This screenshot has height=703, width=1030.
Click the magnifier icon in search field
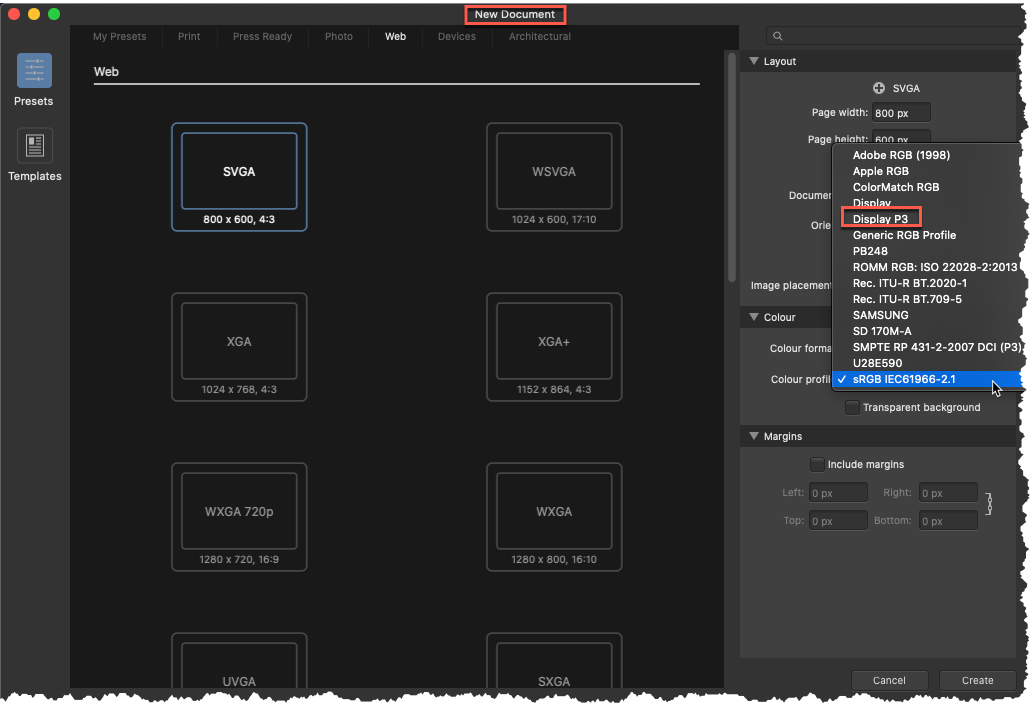click(x=777, y=35)
